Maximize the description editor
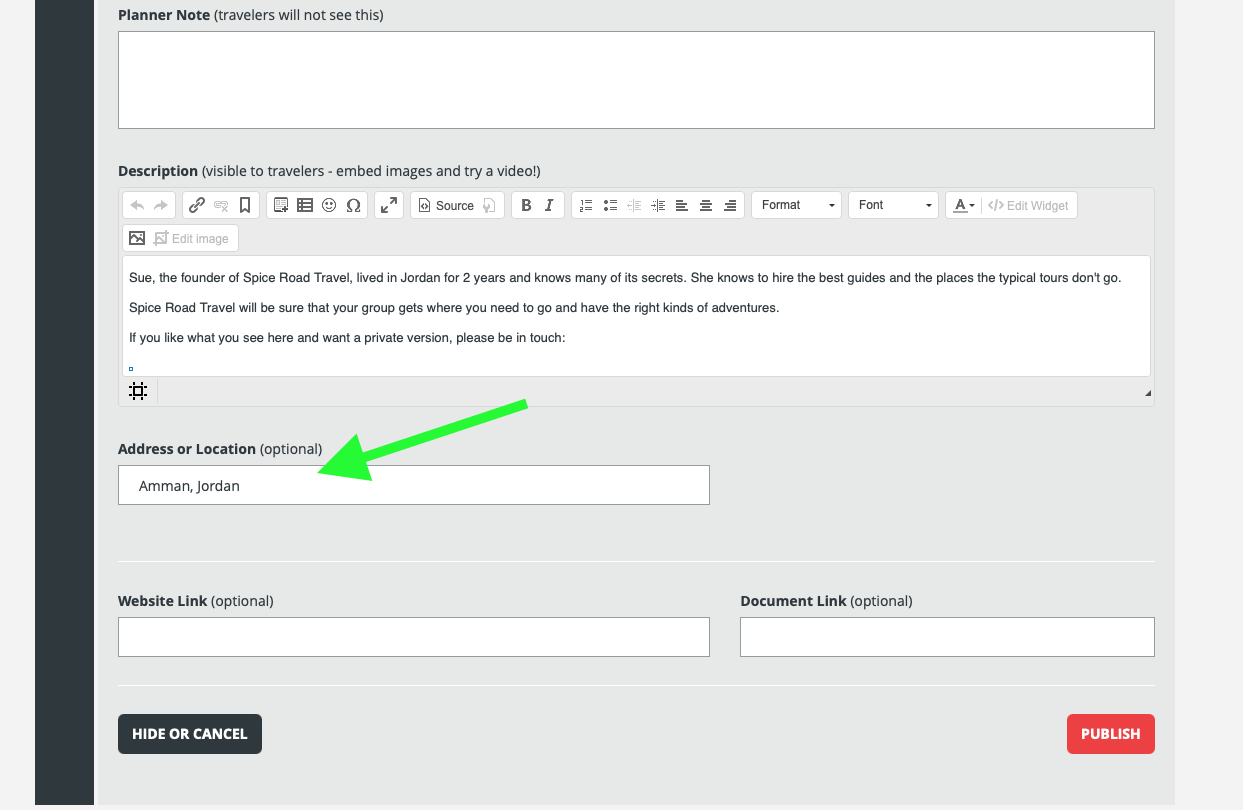The width and height of the screenshot is (1243, 810). point(389,205)
